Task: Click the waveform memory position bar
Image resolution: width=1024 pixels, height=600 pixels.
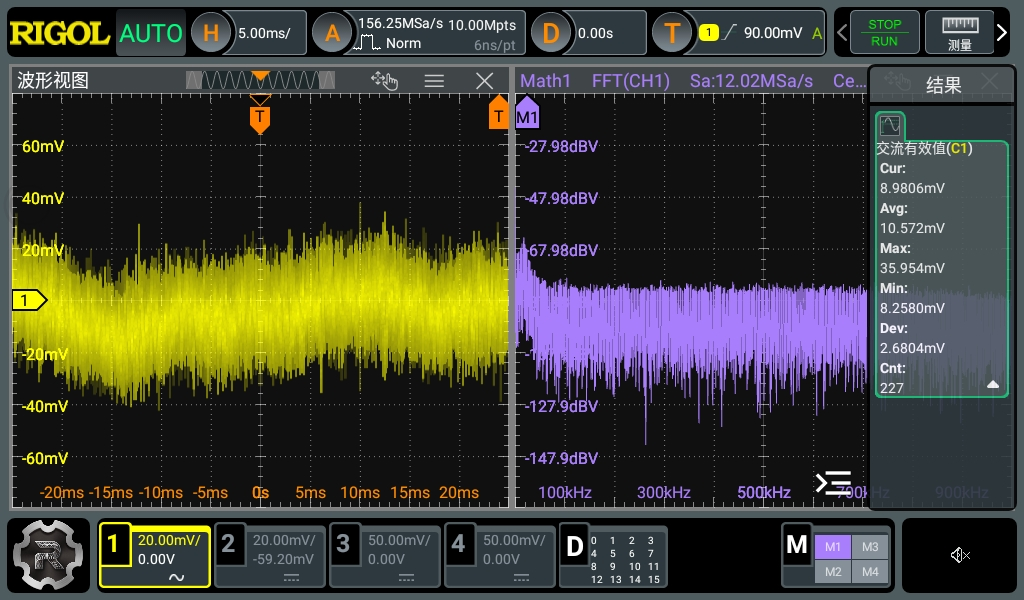Action: pos(260,80)
